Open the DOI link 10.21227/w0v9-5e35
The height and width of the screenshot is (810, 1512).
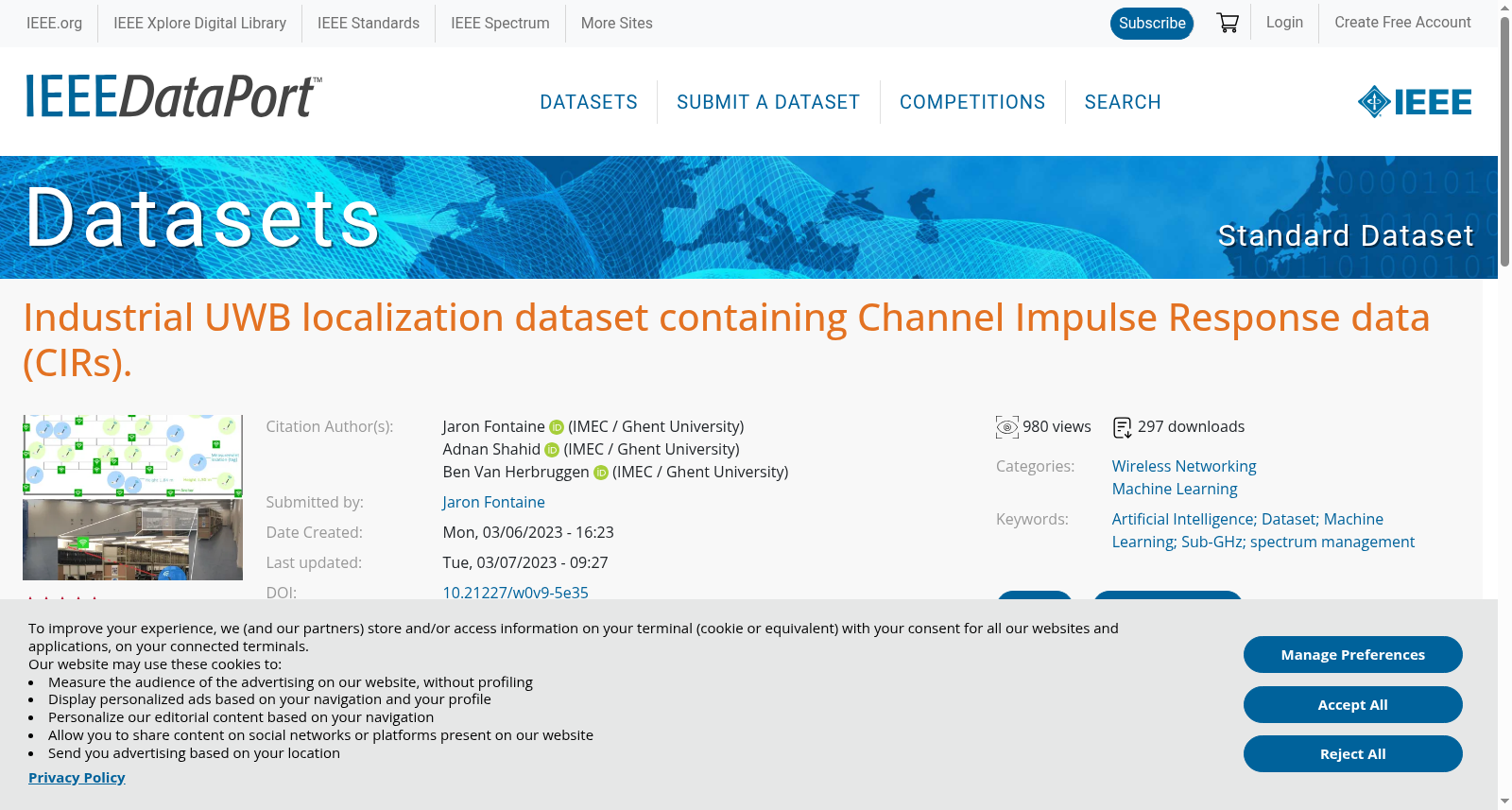[x=515, y=593]
